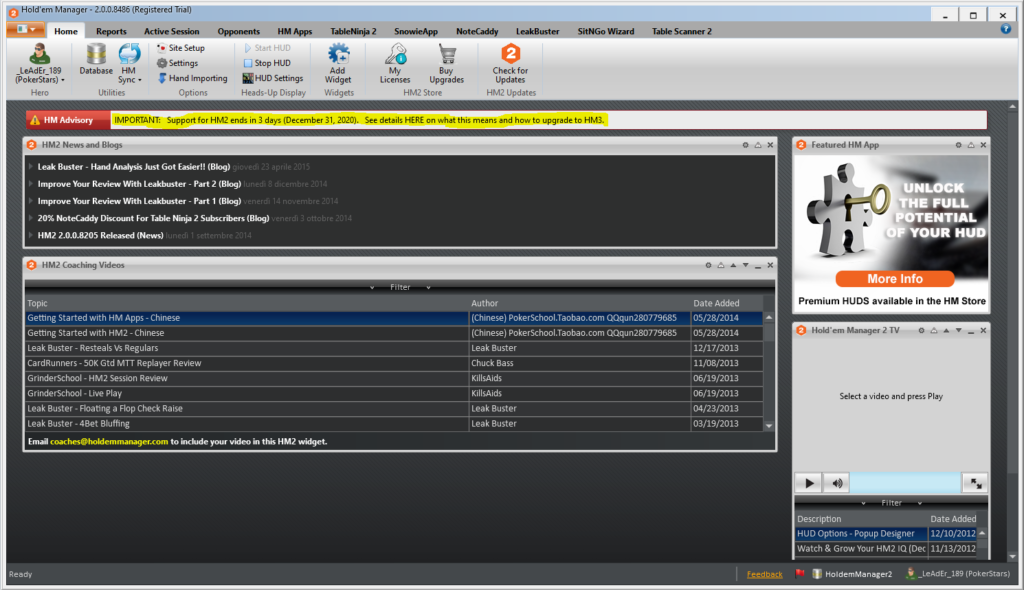Screen dimensions: 1024x590
Task: Click the Featured HM App puzzle banner
Action: click(x=891, y=232)
